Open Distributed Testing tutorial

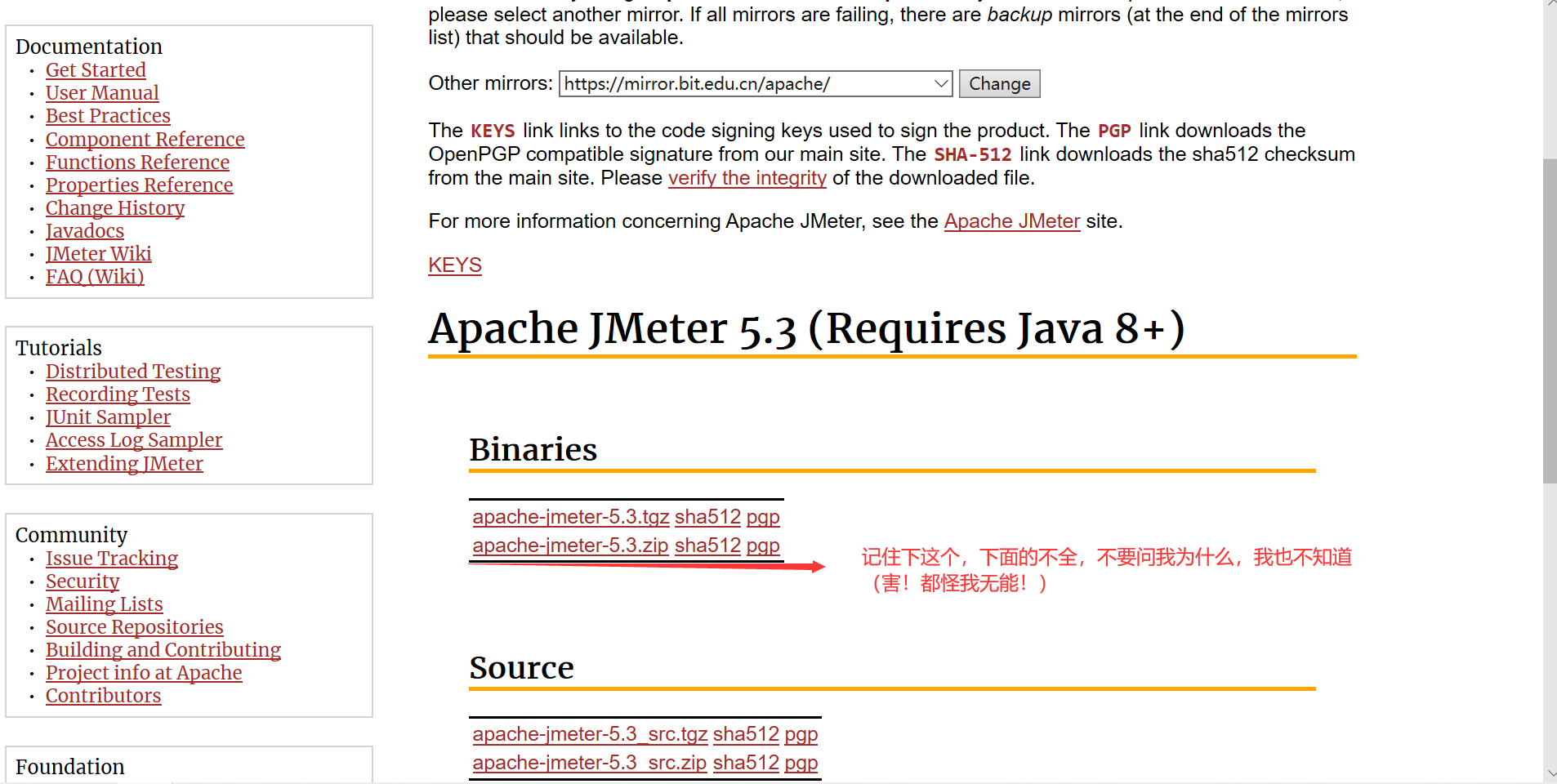(x=133, y=372)
